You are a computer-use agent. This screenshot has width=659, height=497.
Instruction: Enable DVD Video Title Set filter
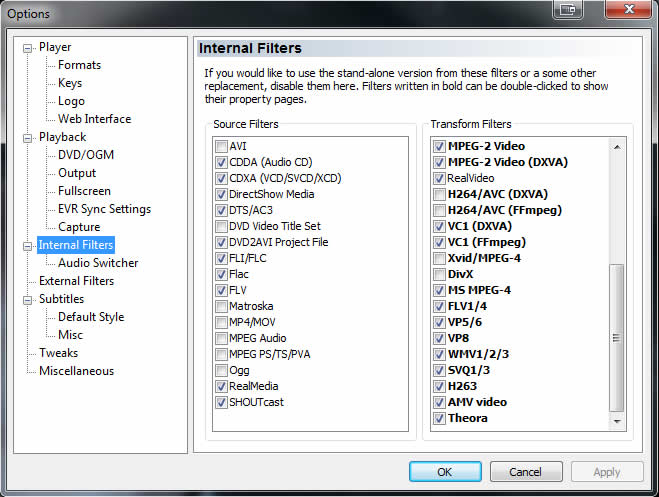tap(221, 226)
